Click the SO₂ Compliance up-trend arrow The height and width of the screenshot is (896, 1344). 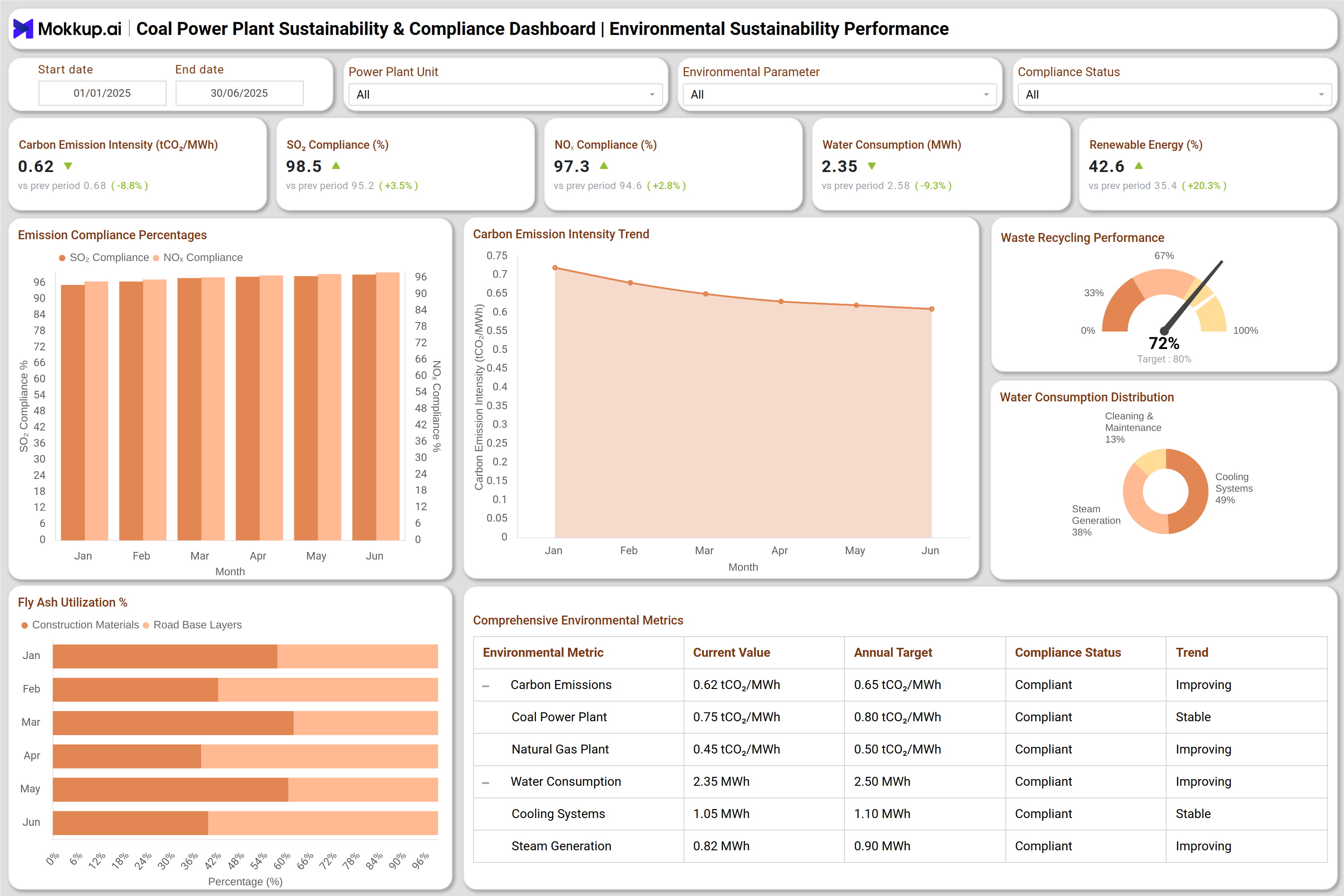(x=336, y=166)
